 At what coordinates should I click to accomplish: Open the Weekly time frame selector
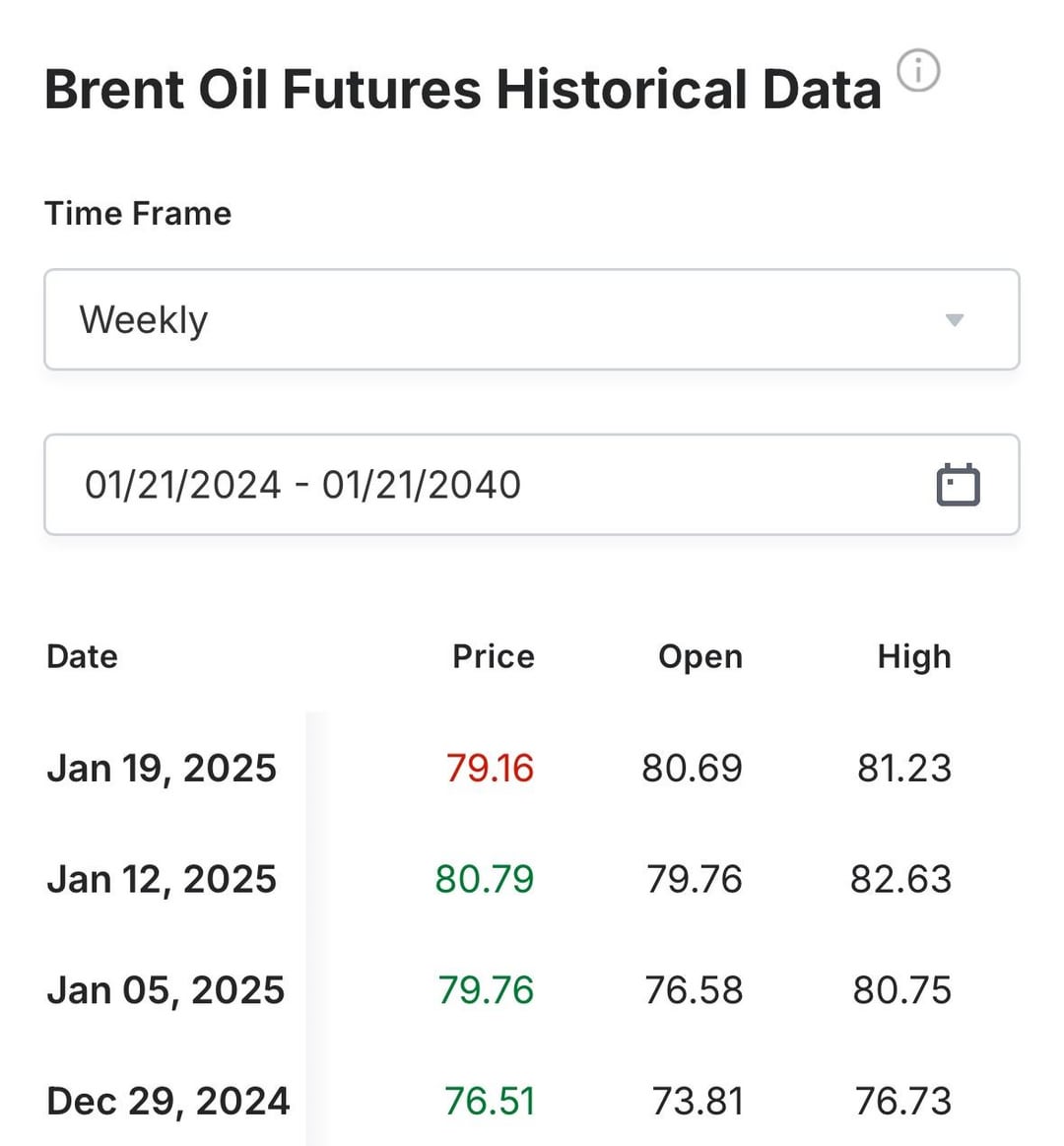point(532,319)
